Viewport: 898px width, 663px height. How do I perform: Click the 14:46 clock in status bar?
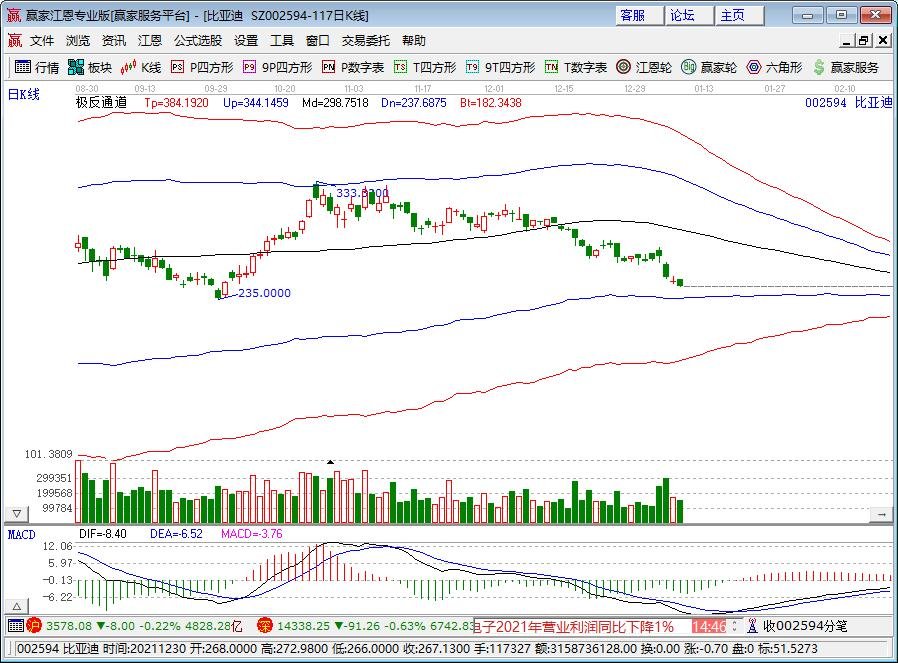709,626
